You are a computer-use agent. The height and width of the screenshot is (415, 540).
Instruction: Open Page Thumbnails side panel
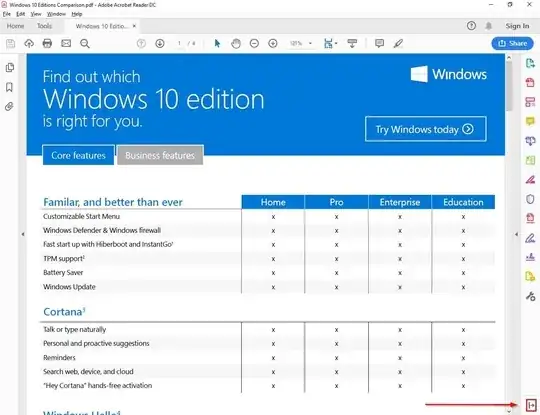(10, 68)
